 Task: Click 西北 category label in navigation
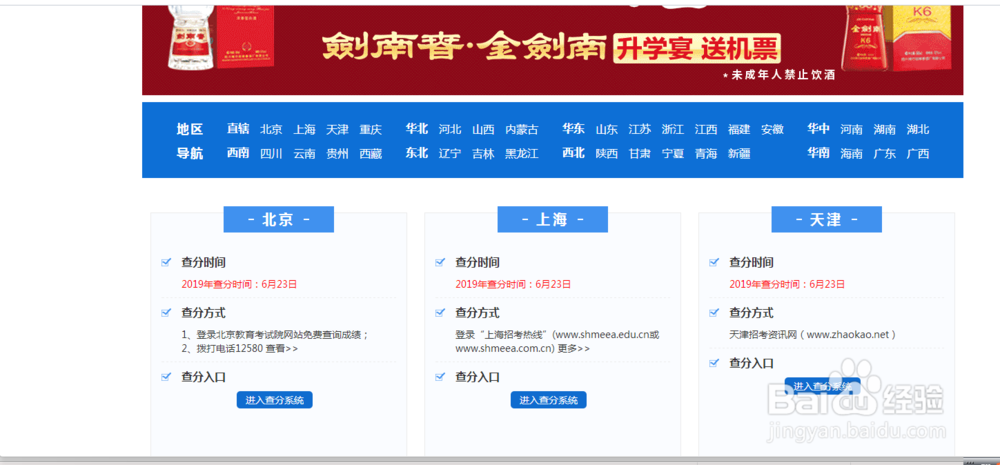point(573,153)
